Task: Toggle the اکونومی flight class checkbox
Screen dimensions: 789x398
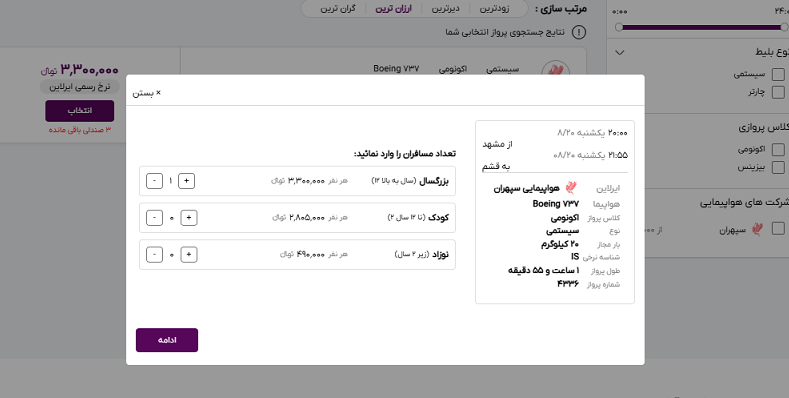Action: click(x=778, y=149)
